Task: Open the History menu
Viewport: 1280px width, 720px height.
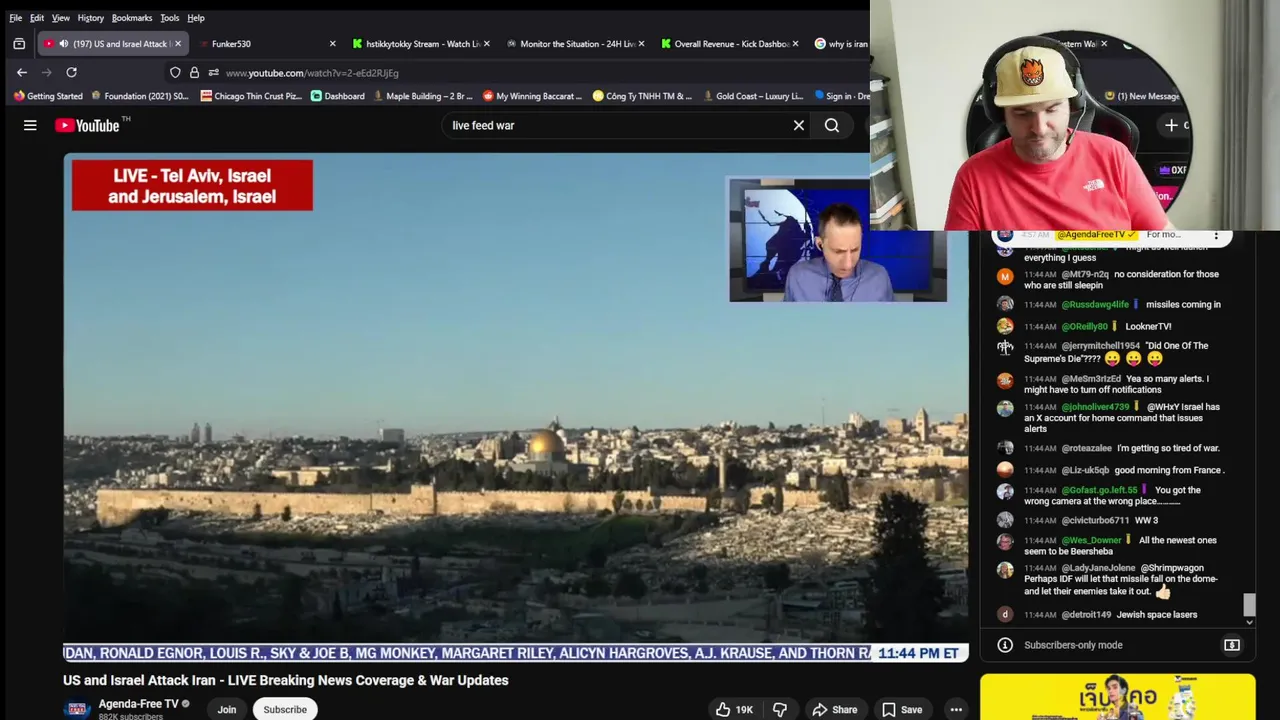Action: (x=90, y=18)
